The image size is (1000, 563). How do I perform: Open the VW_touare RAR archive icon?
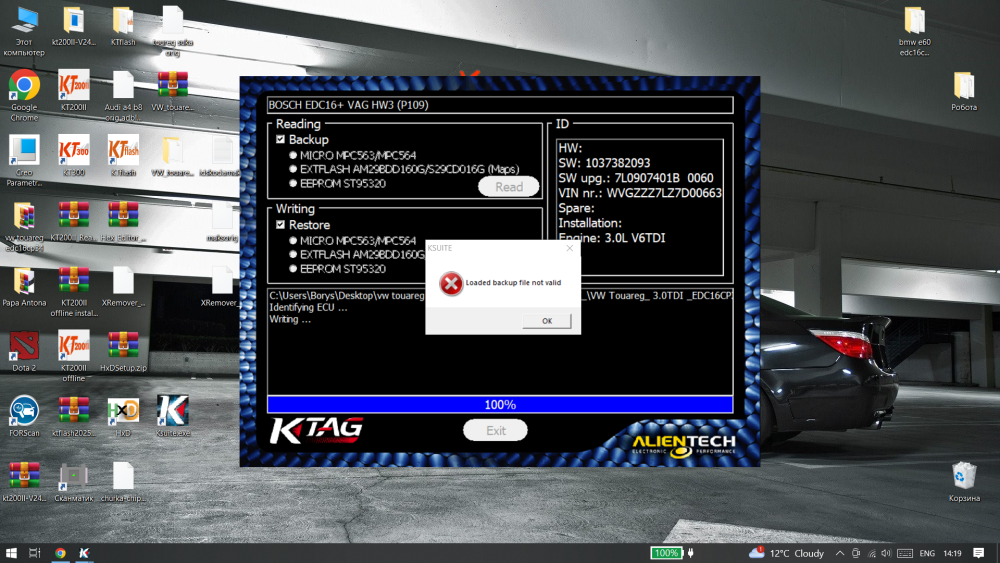pyautogui.click(x=173, y=91)
